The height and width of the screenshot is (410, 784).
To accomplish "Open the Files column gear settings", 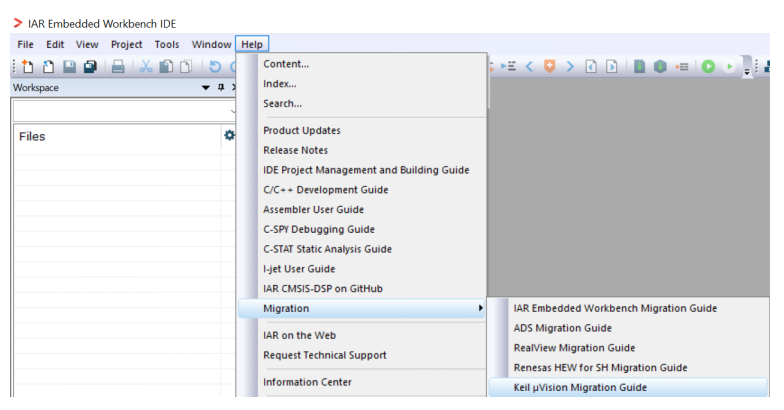I will [x=229, y=135].
